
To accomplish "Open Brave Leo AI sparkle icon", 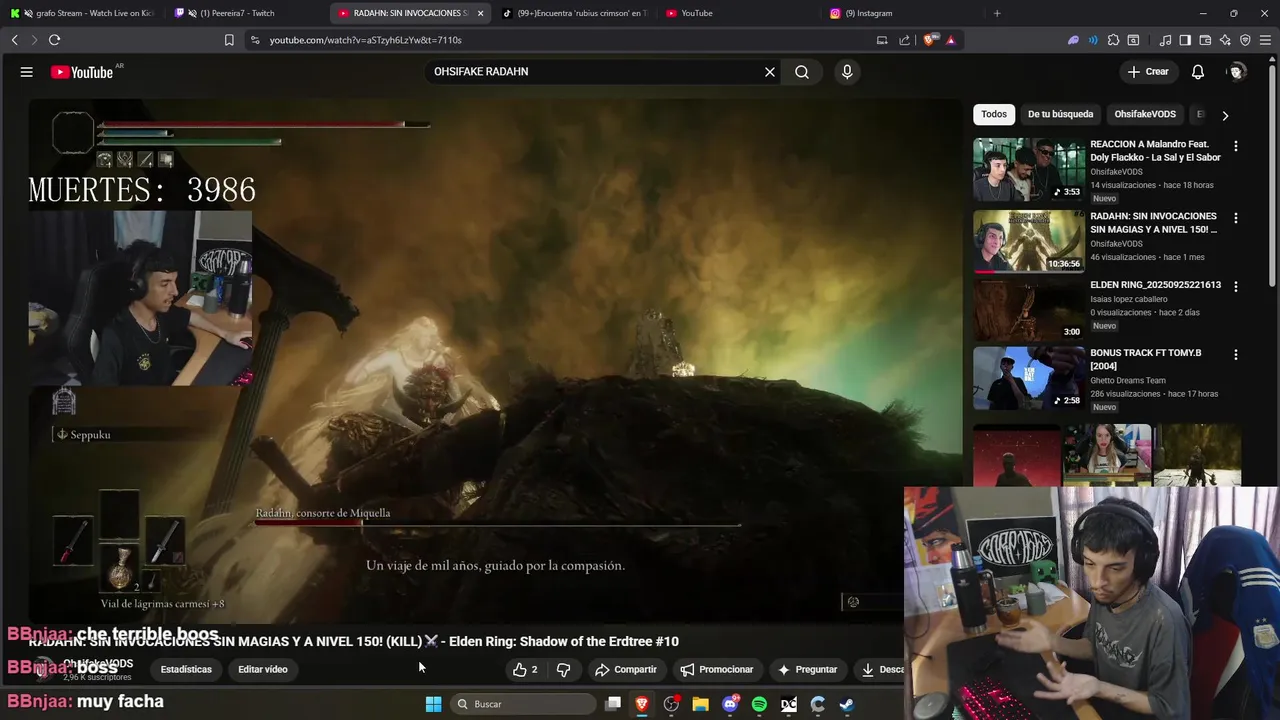I will 1225,40.
